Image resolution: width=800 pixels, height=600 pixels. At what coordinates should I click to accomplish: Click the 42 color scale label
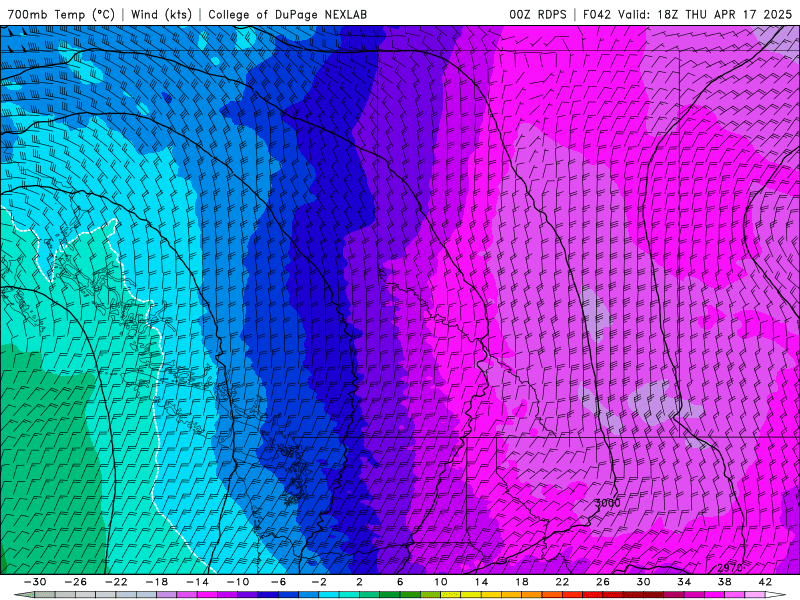765,582
